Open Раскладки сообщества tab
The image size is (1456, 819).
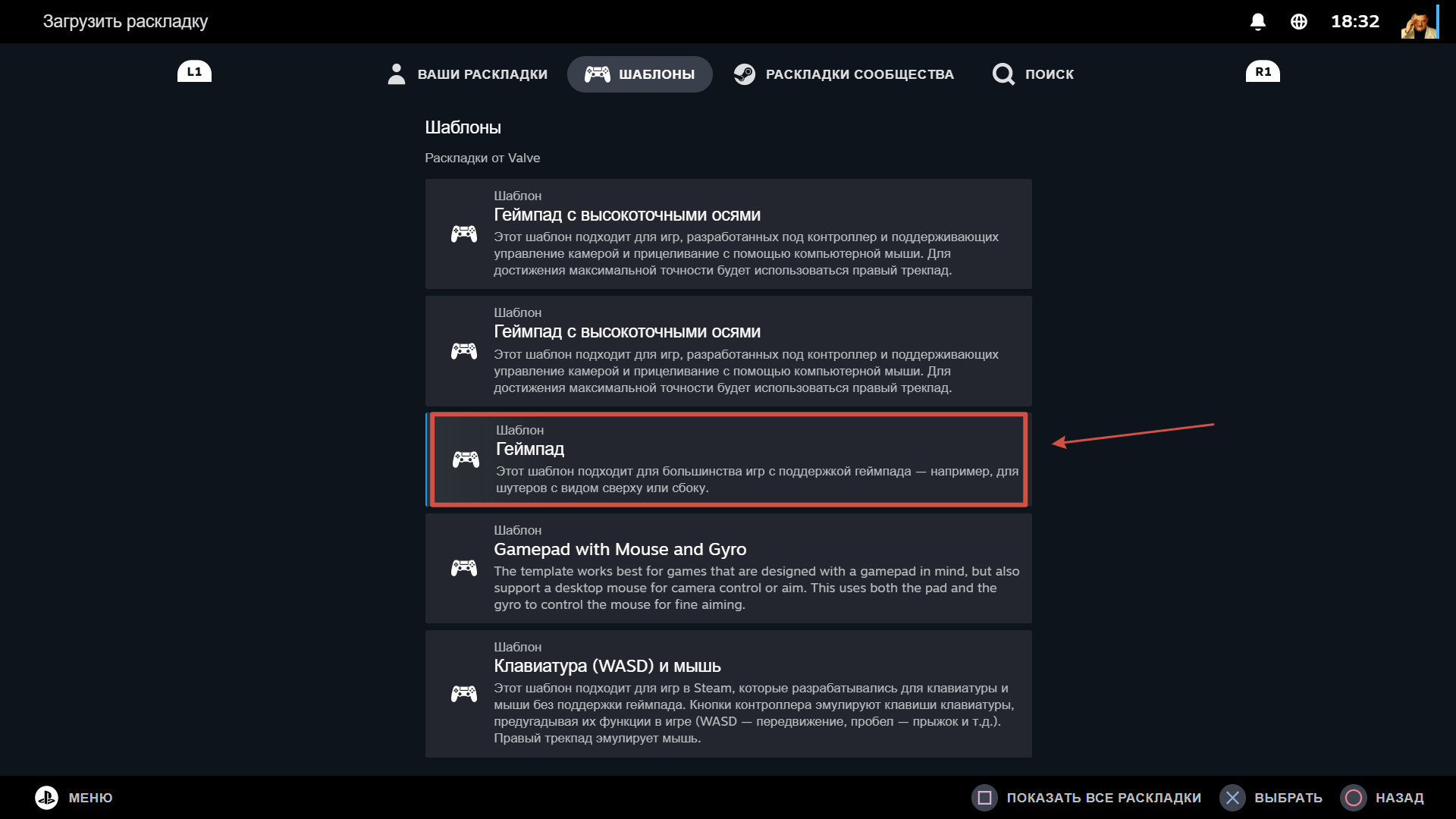(843, 74)
